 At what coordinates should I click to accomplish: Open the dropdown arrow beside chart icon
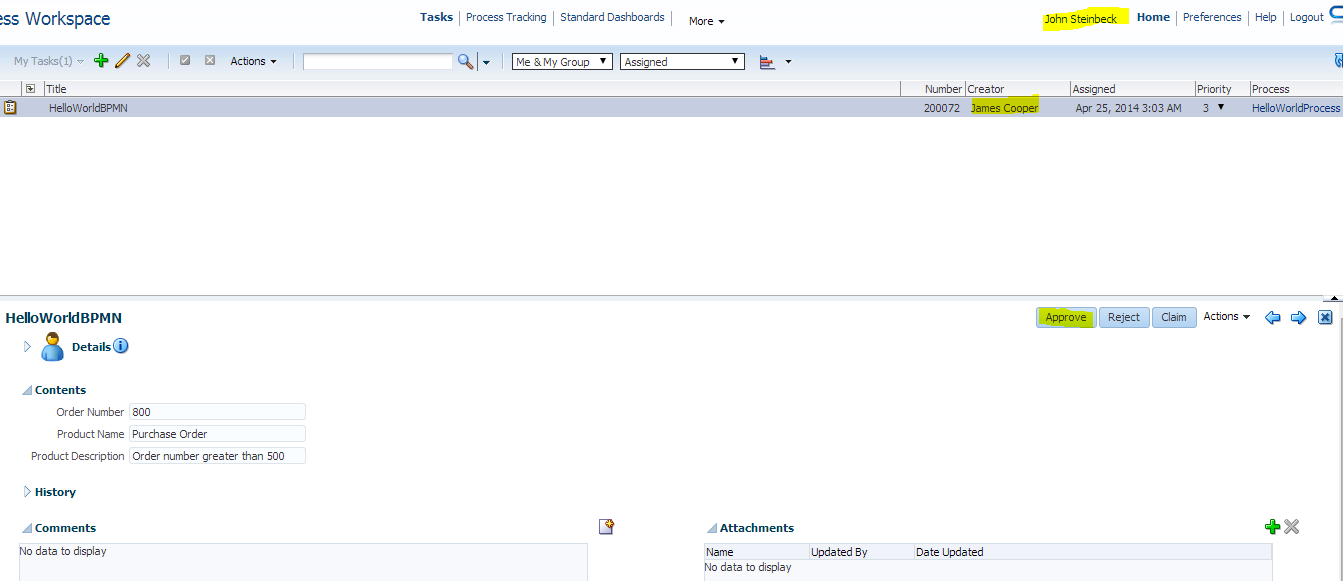click(788, 62)
